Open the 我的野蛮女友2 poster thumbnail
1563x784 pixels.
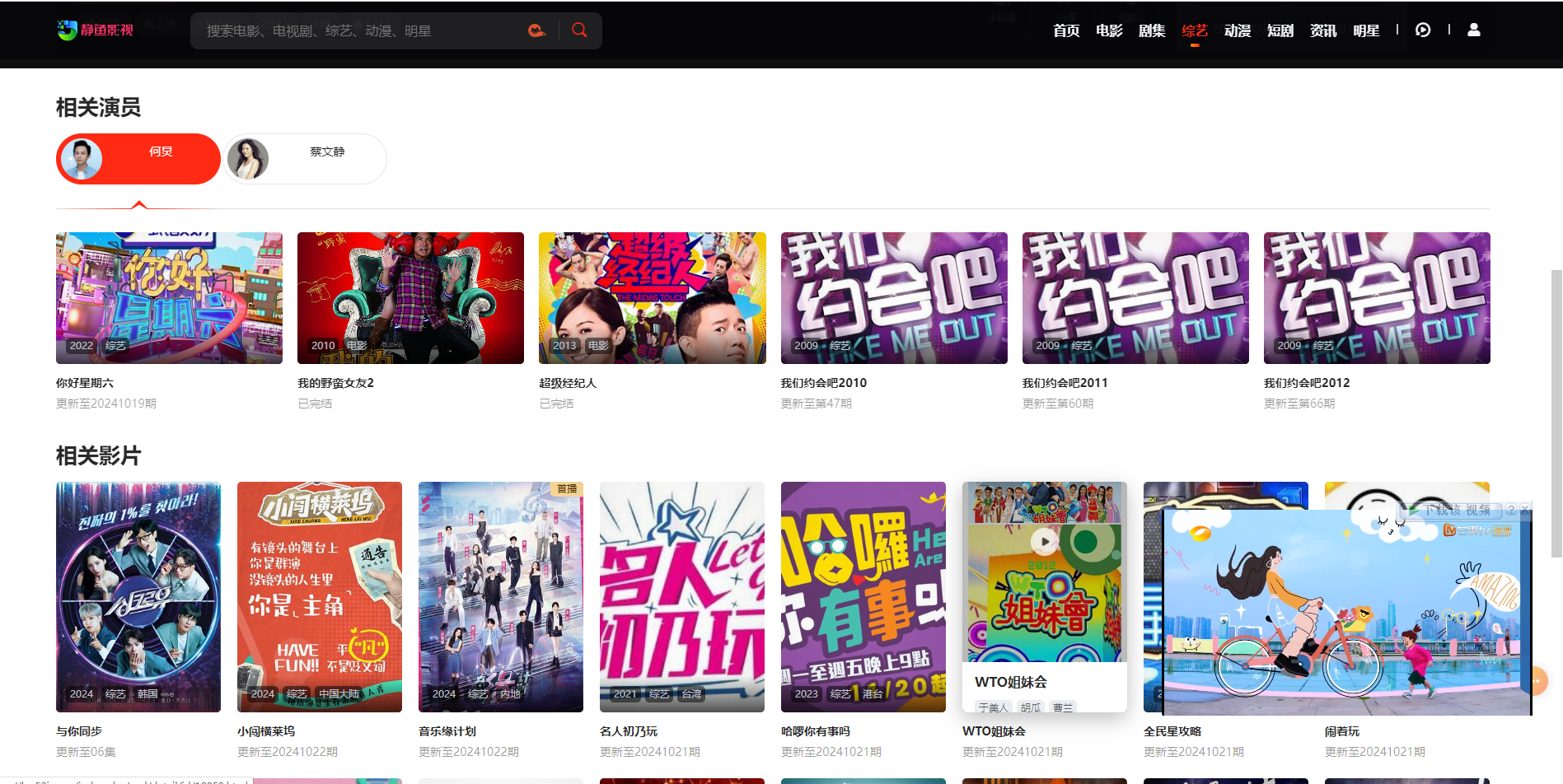coord(410,298)
